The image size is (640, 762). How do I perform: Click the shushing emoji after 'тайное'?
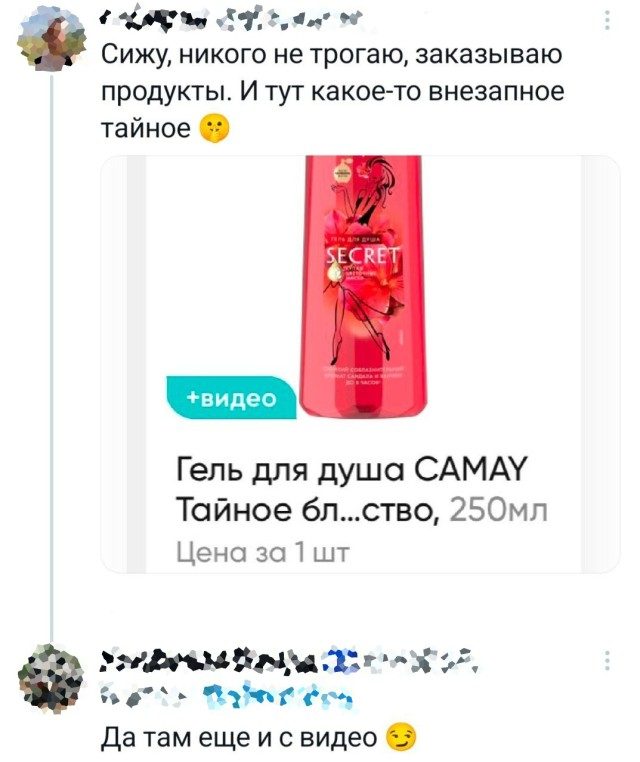coord(214,129)
